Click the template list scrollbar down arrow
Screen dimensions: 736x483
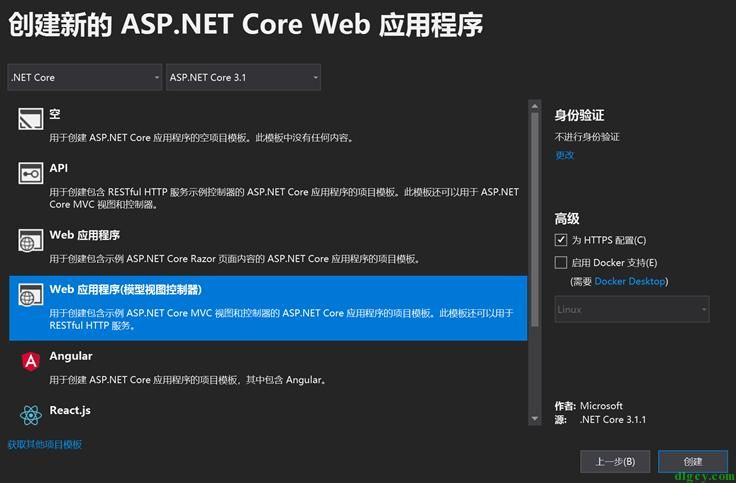[x=535, y=418]
